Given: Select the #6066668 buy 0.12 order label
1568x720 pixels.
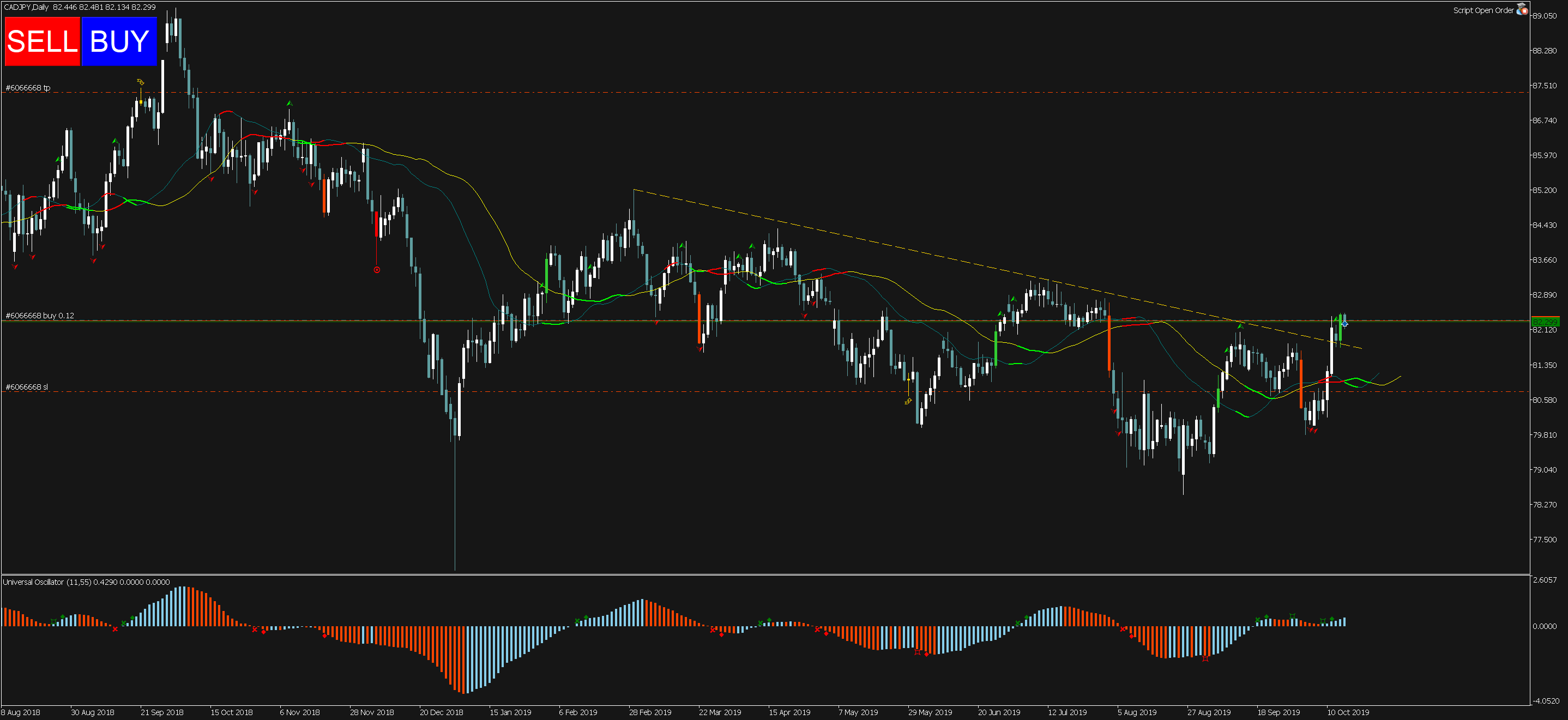Looking at the screenshot, I should pyautogui.click(x=40, y=315).
